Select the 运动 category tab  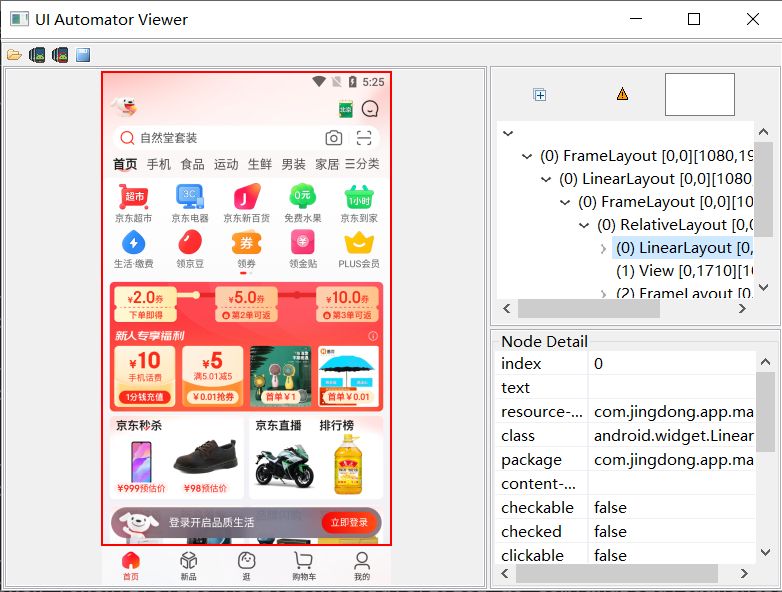(226, 164)
